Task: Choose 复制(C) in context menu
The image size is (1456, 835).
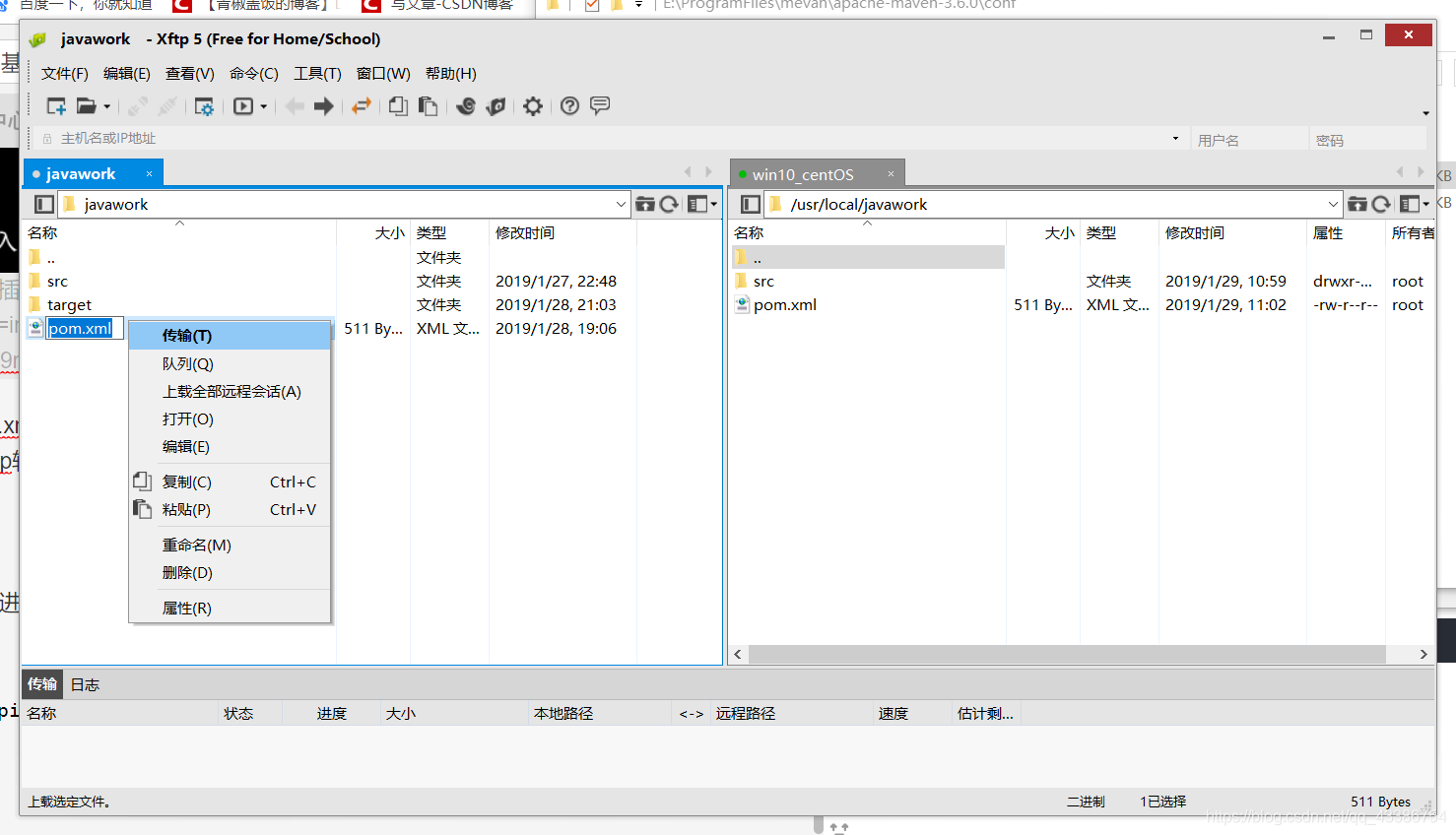Action: coord(230,482)
